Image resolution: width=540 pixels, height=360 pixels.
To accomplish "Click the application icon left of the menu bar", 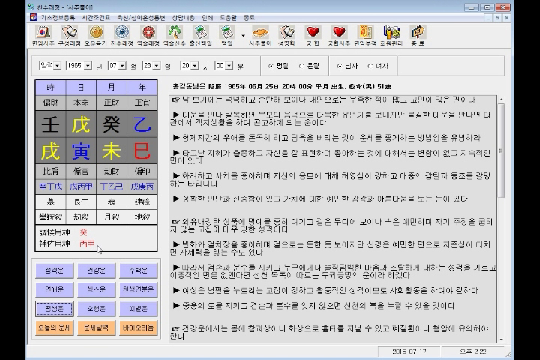I will tap(33, 17).
